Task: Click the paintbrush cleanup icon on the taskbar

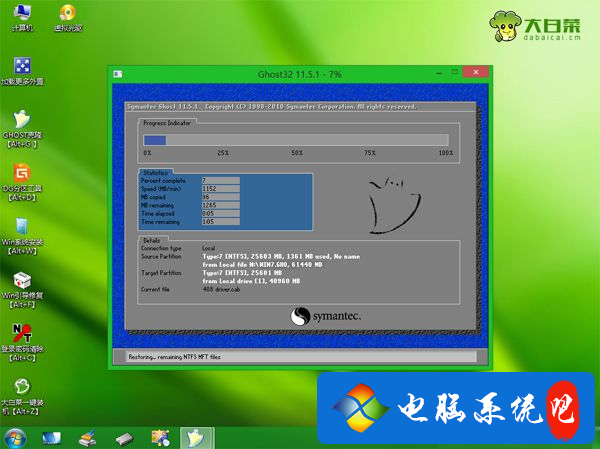Action: pos(88,439)
